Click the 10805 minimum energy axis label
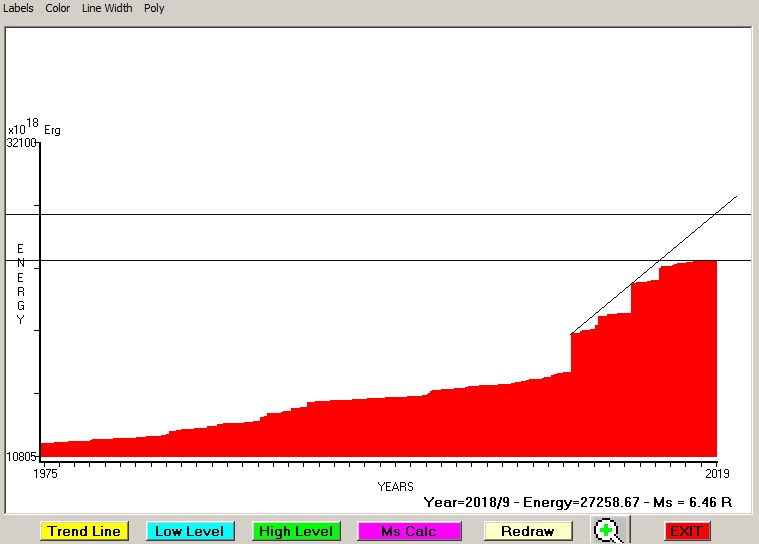The height and width of the screenshot is (544, 759). [x=21, y=457]
